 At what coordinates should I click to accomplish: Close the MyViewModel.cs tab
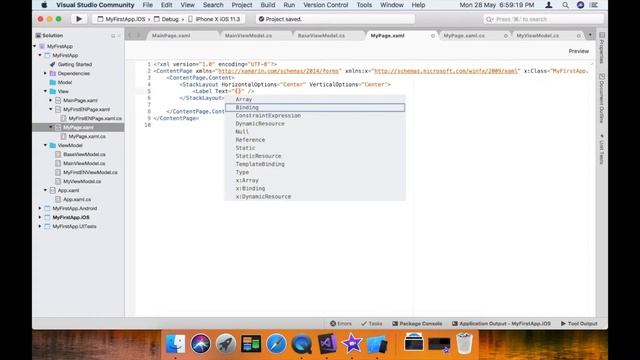point(578,36)
